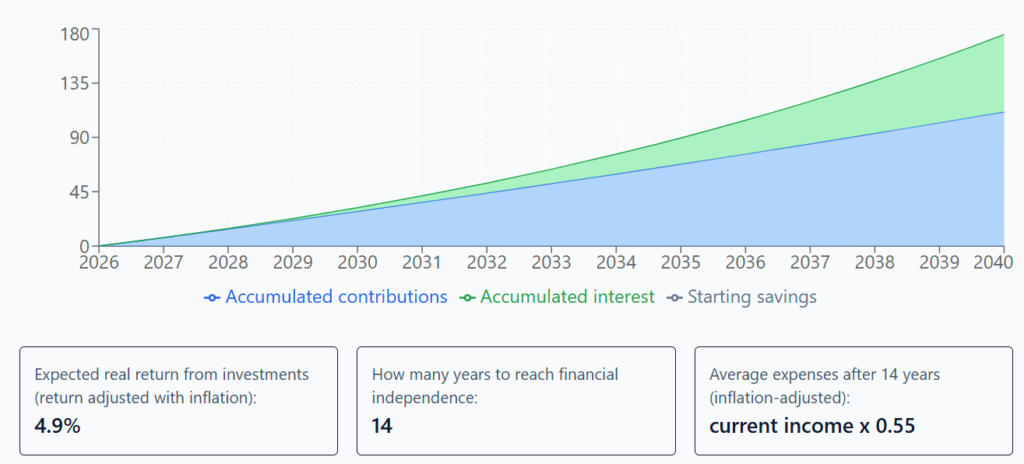Viewport: 1024px width, 464px height.
Task: Select the Expected real return card
Action: pos(178,401)
